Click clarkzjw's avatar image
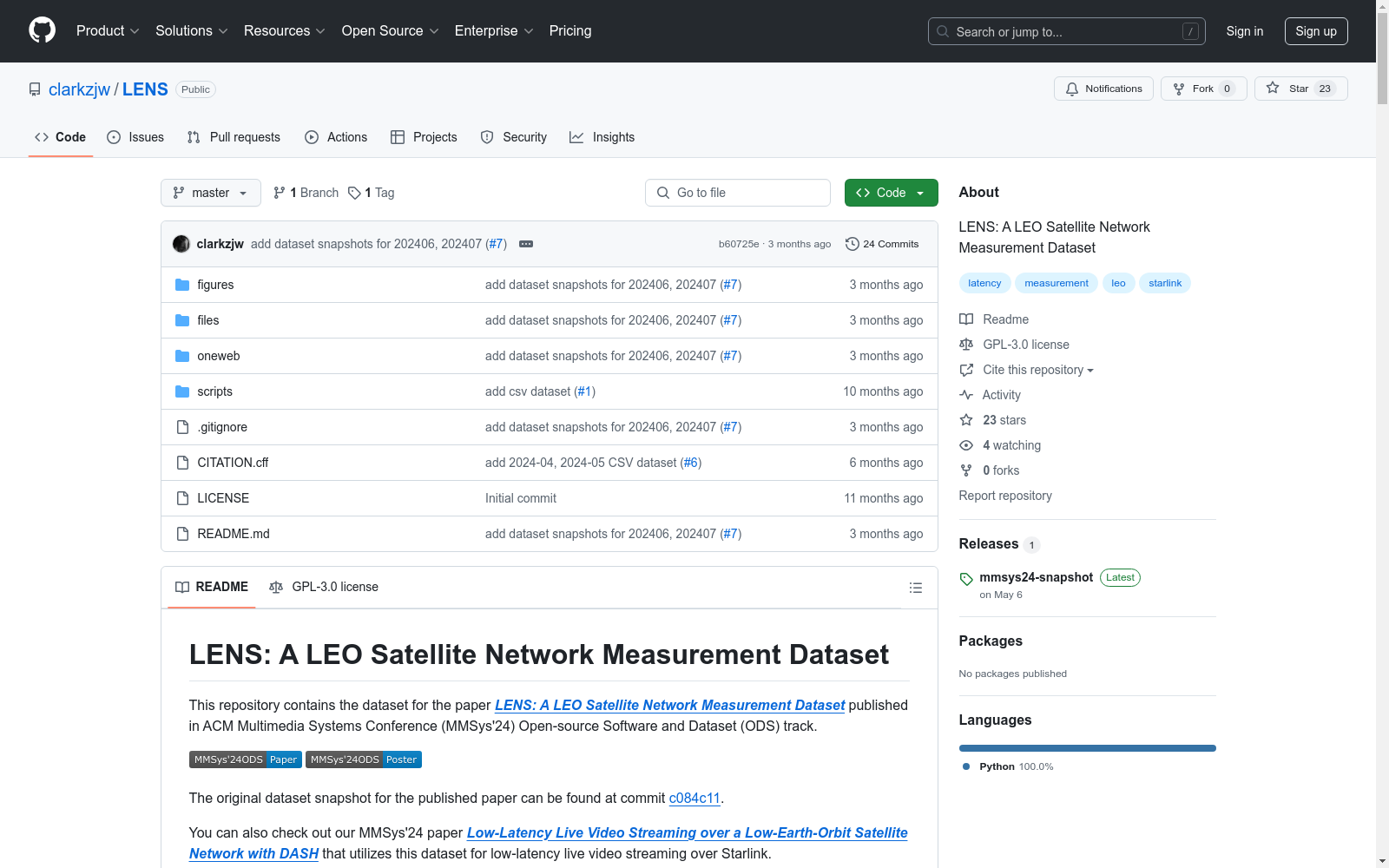 point(181,244)
